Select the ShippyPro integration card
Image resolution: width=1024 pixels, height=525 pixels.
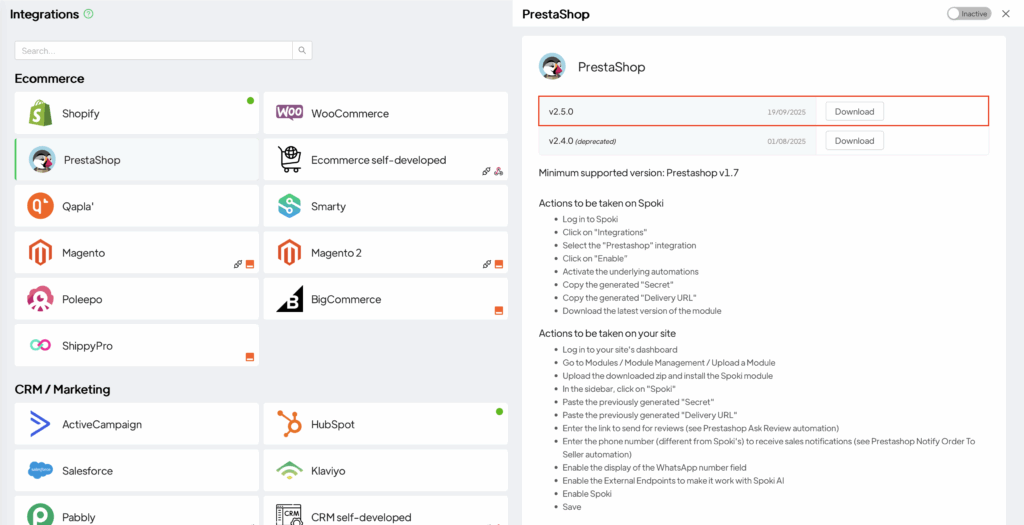(x=136, y=346)
